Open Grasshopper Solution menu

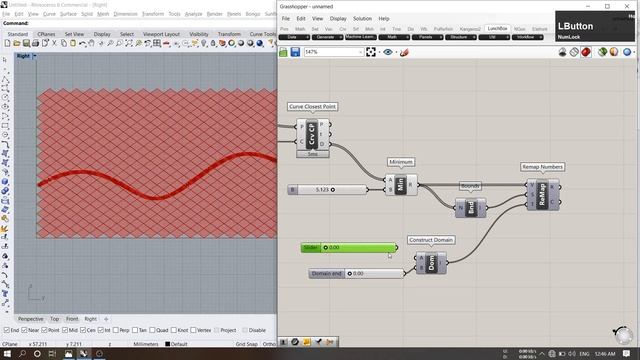click(362, 19)
